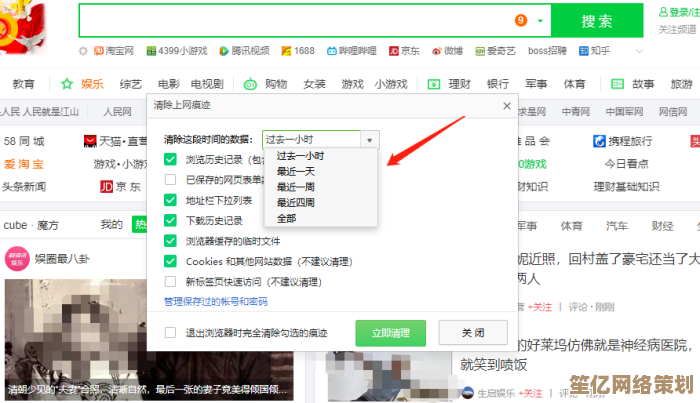
Task: Close the 清除上网痕迹 dialog with X
Action: 506,105
